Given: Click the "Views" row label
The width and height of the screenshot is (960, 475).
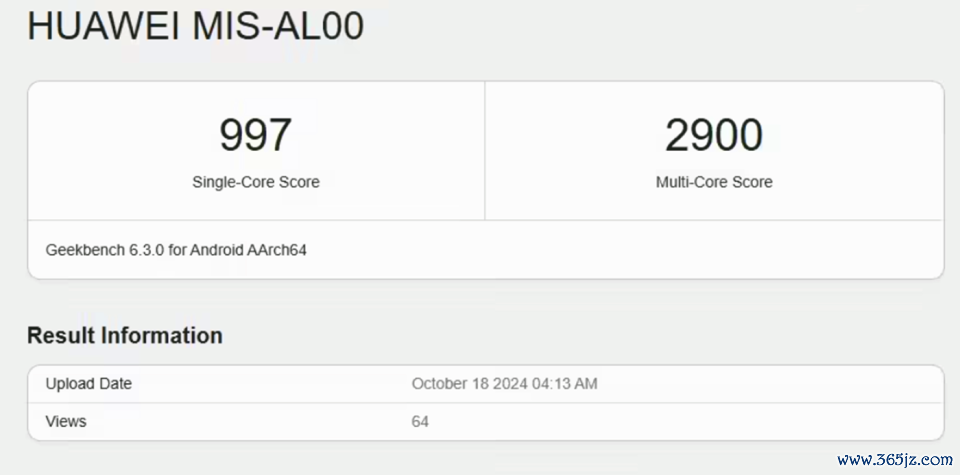Looking at the screenshot, I should tap(66, 422).
